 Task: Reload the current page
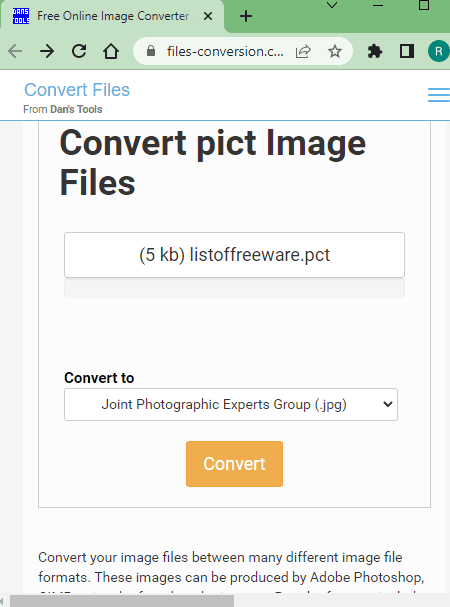[79, 51]
